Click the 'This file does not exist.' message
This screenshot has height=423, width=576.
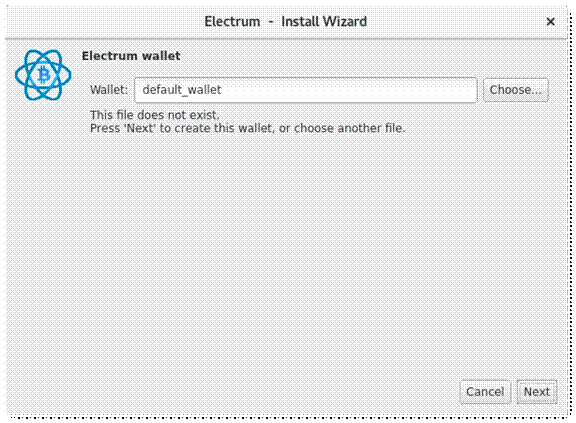[155, 115]
